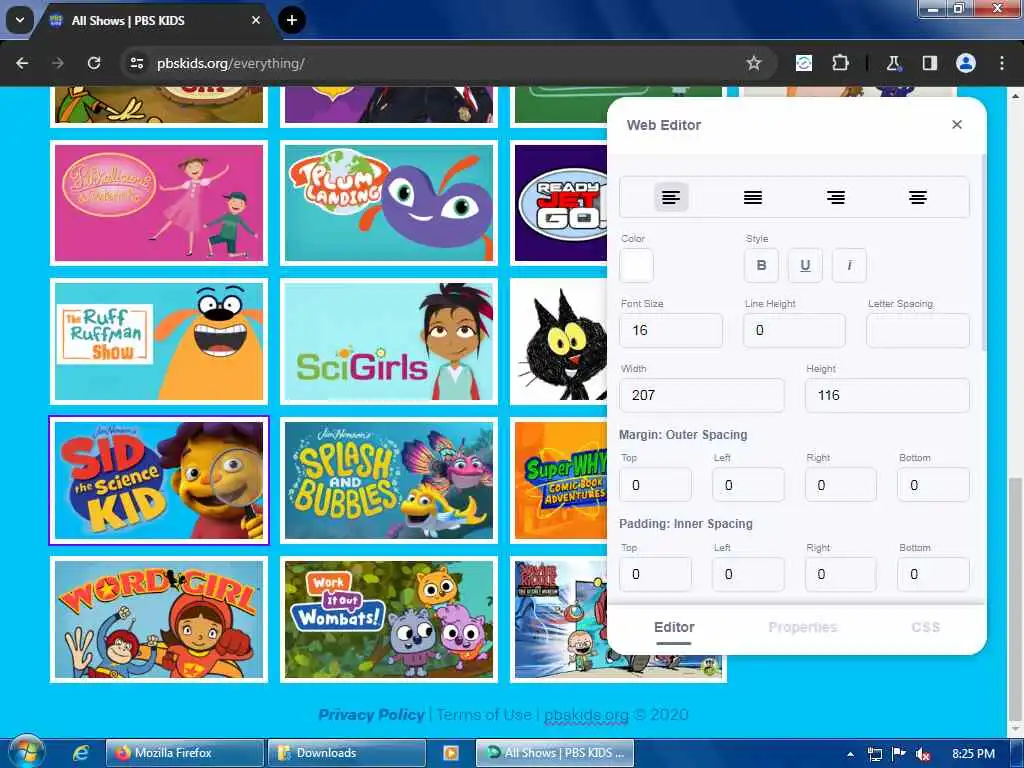Click the muted volume tray icon

(x=923, y=754)
